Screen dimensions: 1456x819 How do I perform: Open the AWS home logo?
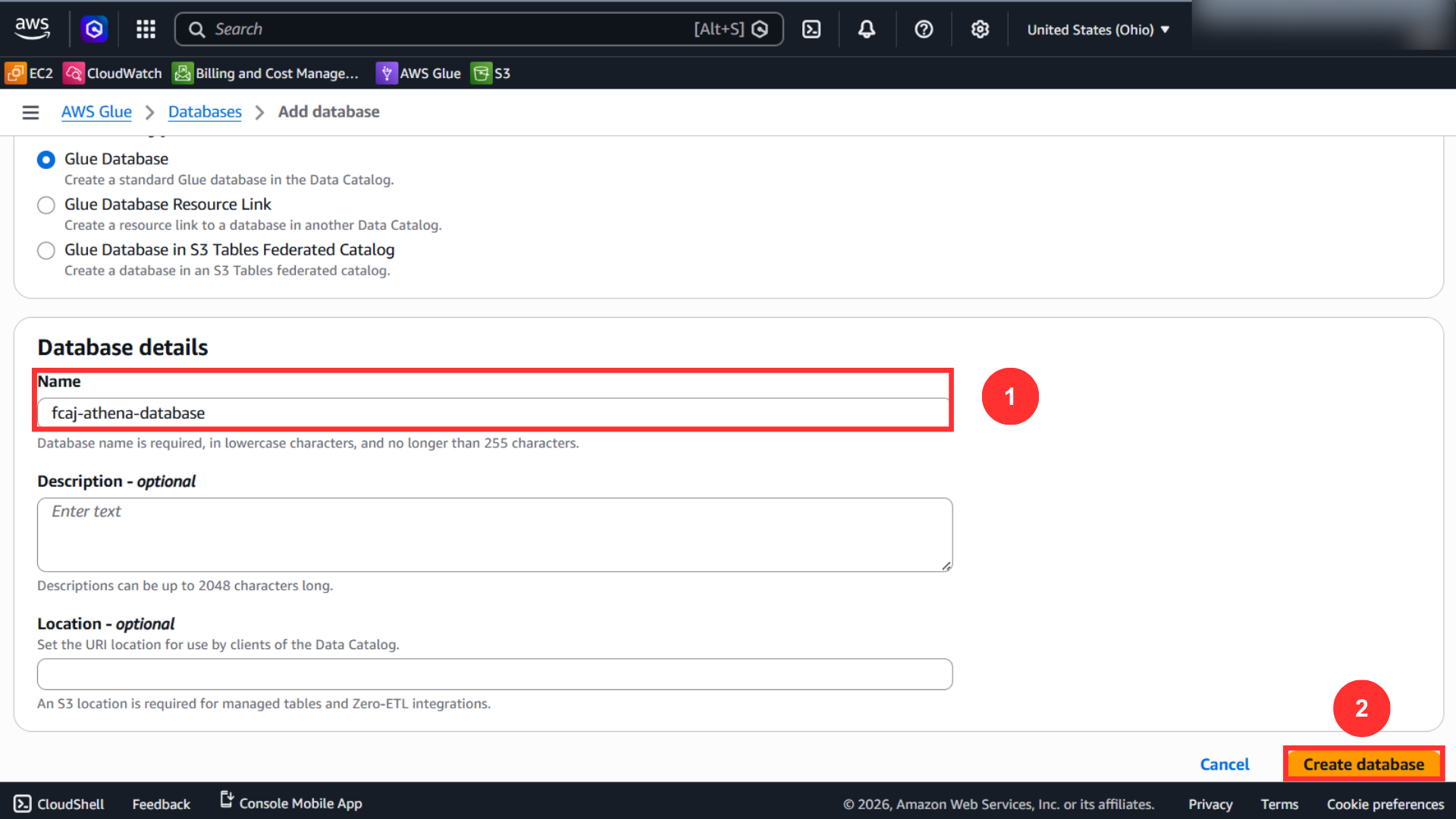point(32,29)
